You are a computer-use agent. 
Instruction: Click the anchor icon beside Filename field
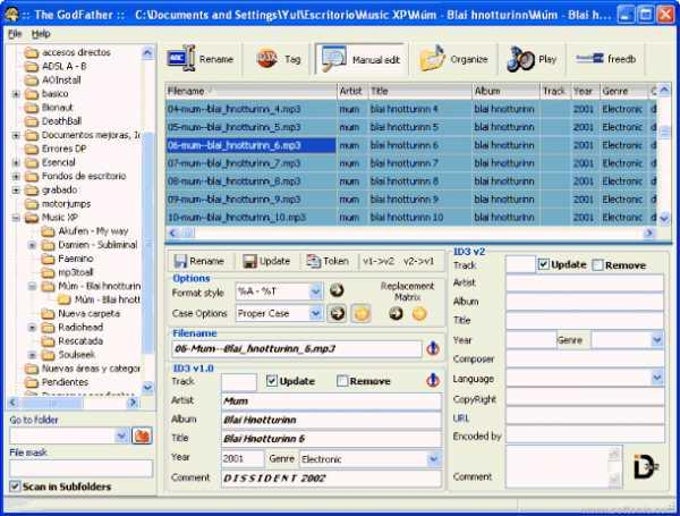tap(433, 348)
